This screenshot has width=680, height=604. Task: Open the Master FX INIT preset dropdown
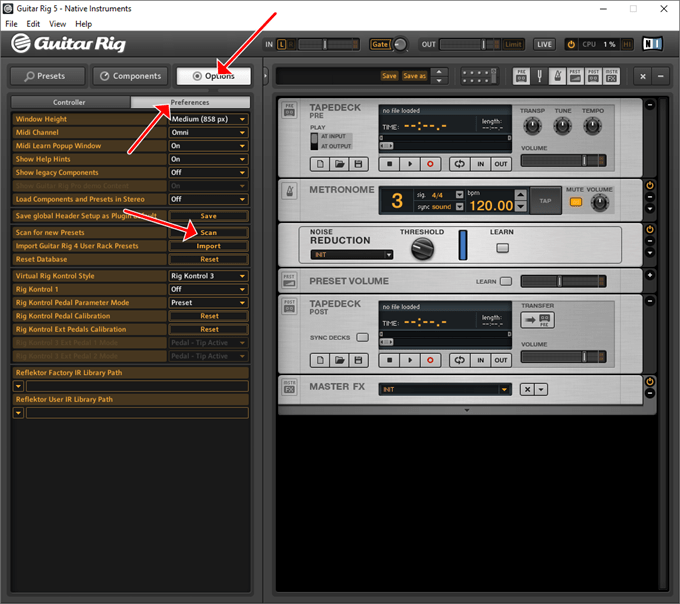pyautogui.click(x=445, y=389)
